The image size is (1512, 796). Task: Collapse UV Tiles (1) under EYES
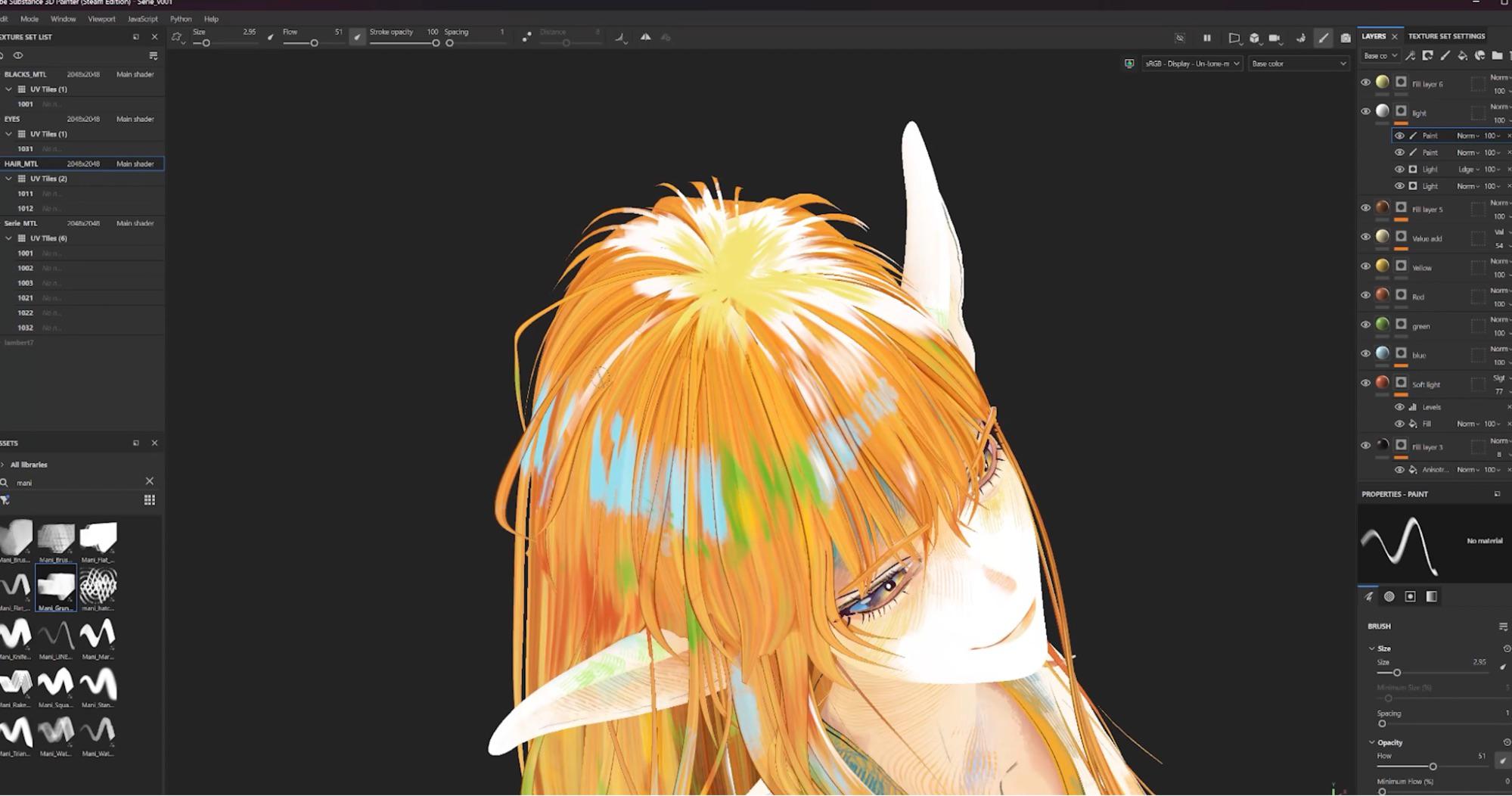pyautogui.click(x=8, y=134)
